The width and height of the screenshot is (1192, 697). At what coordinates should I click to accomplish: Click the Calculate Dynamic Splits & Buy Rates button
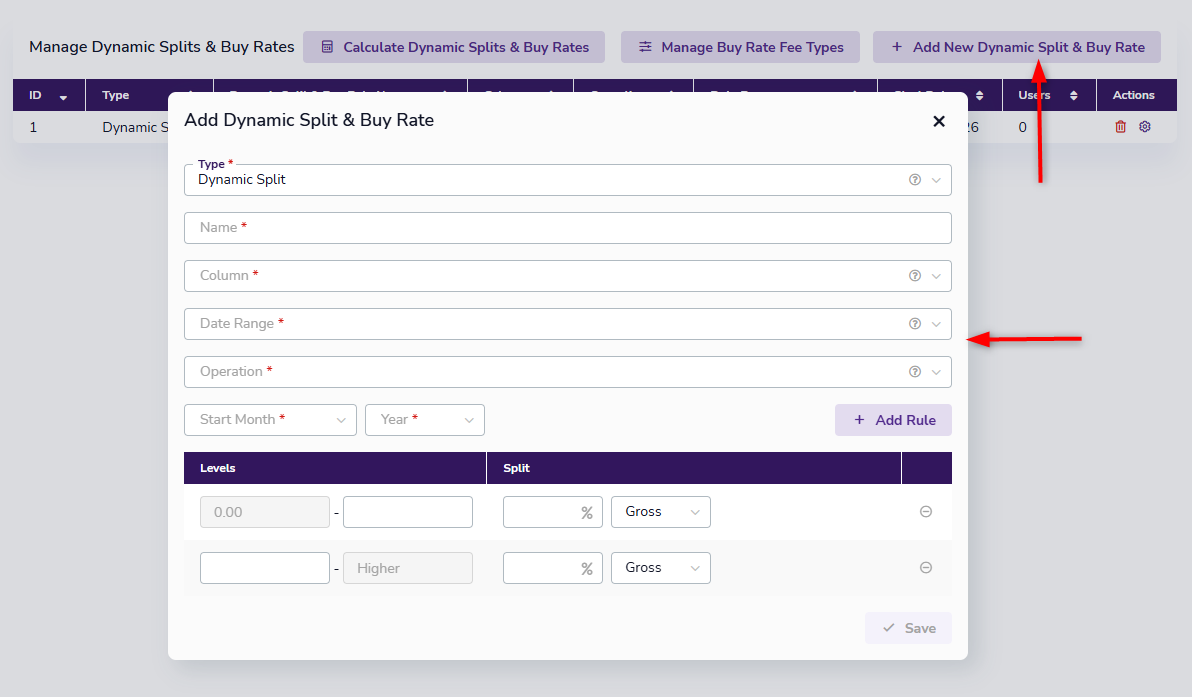(454, 47)
